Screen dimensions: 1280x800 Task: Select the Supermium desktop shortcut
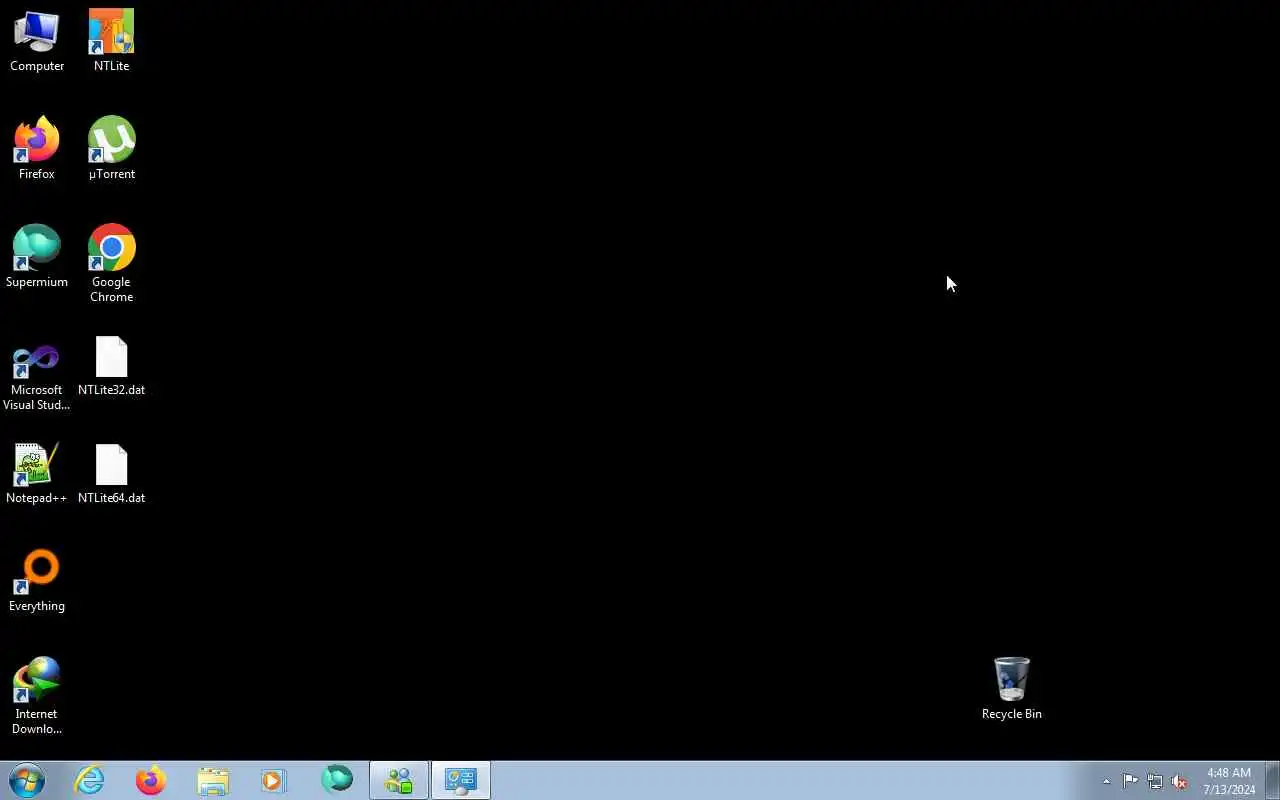(37, 258)
